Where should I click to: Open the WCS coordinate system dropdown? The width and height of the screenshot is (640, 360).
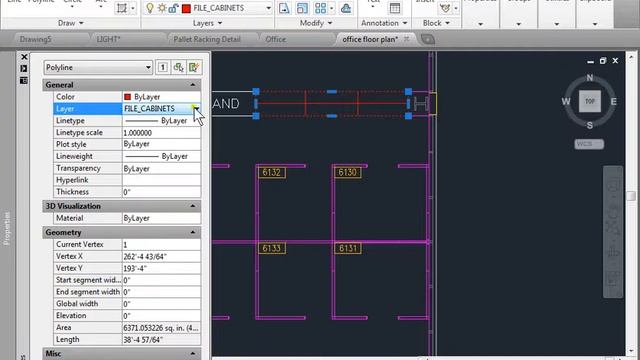point(589,144)
